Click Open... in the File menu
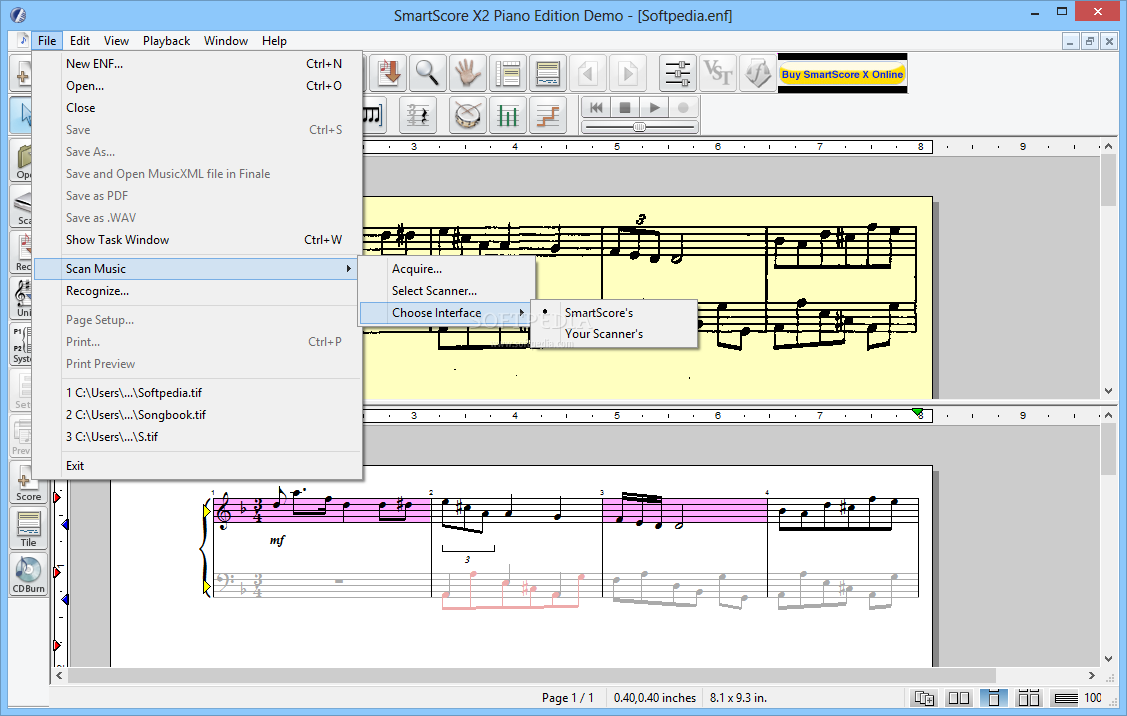 pos(196,86)
